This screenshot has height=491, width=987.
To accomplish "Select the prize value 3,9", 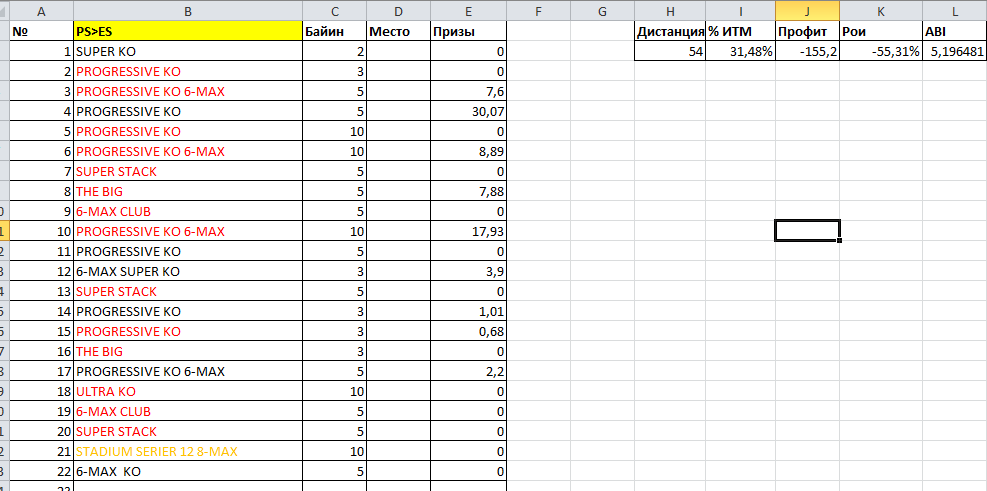I will coord(468,271).
